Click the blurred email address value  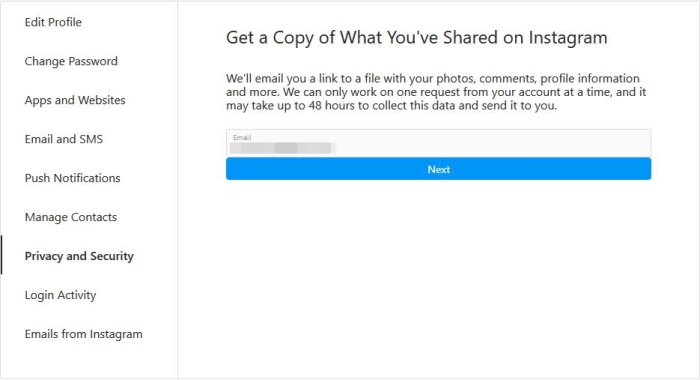[283, 148]
